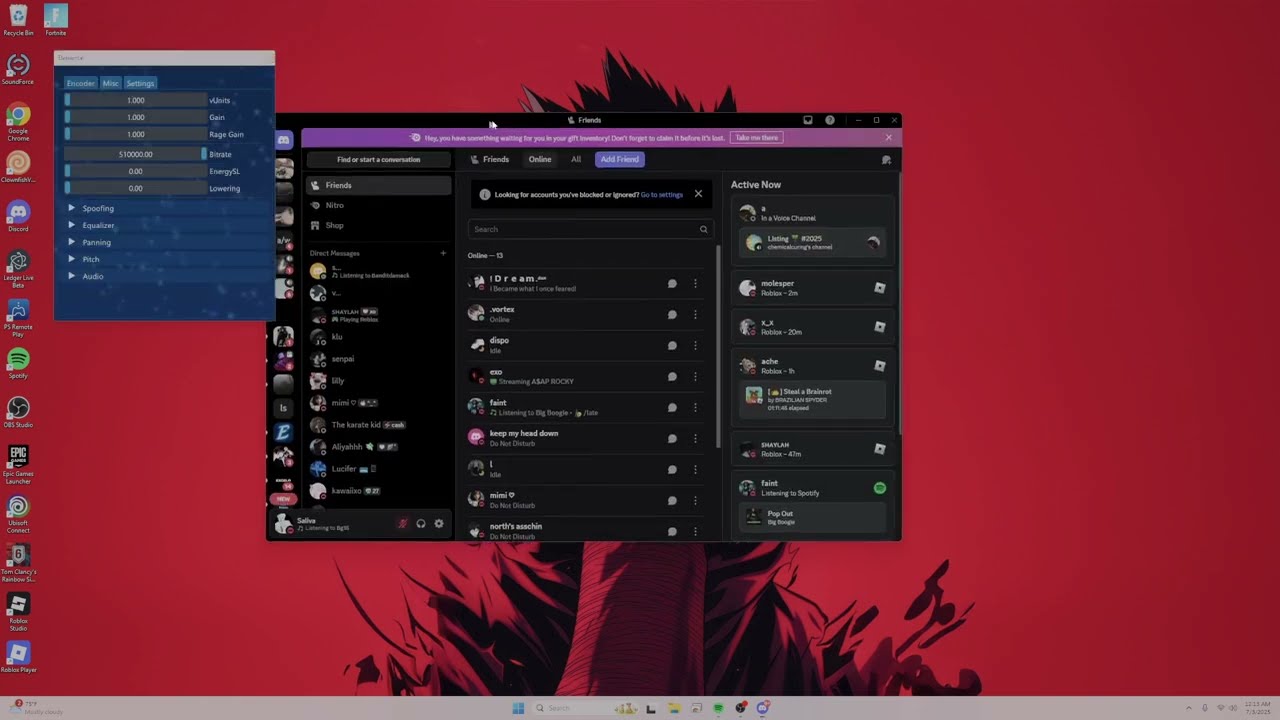Open more options for .vortex
This screenshot has width=1280, height=720.
(696, 314)
